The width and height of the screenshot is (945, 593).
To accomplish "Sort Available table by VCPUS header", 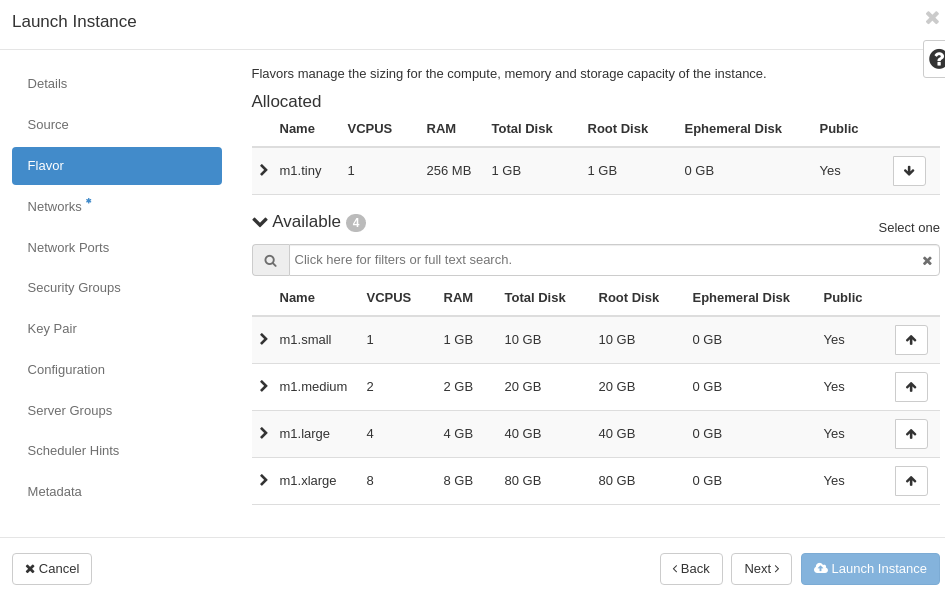I will [389, 298].
